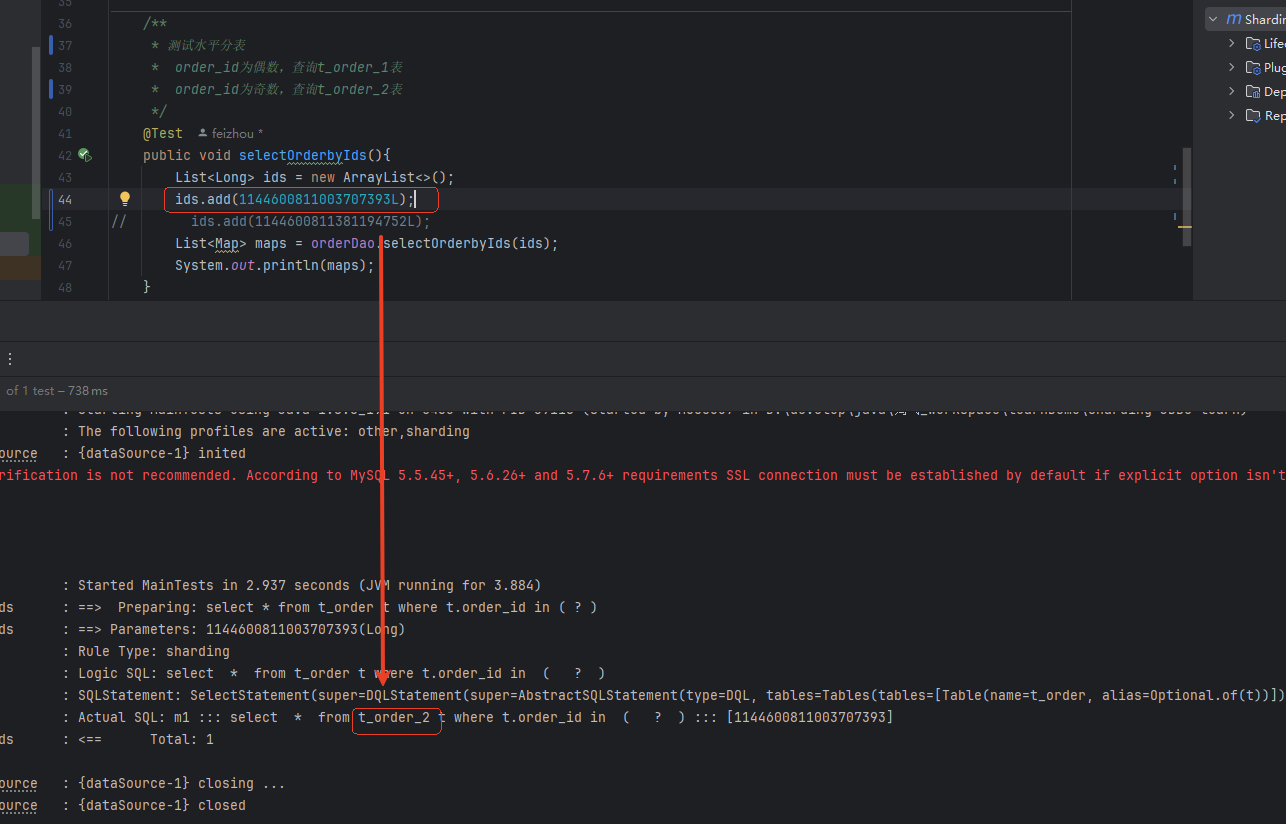Expand the Lifecycle node
Viewport: 1286px width, 824px height.
[1232, 43]
